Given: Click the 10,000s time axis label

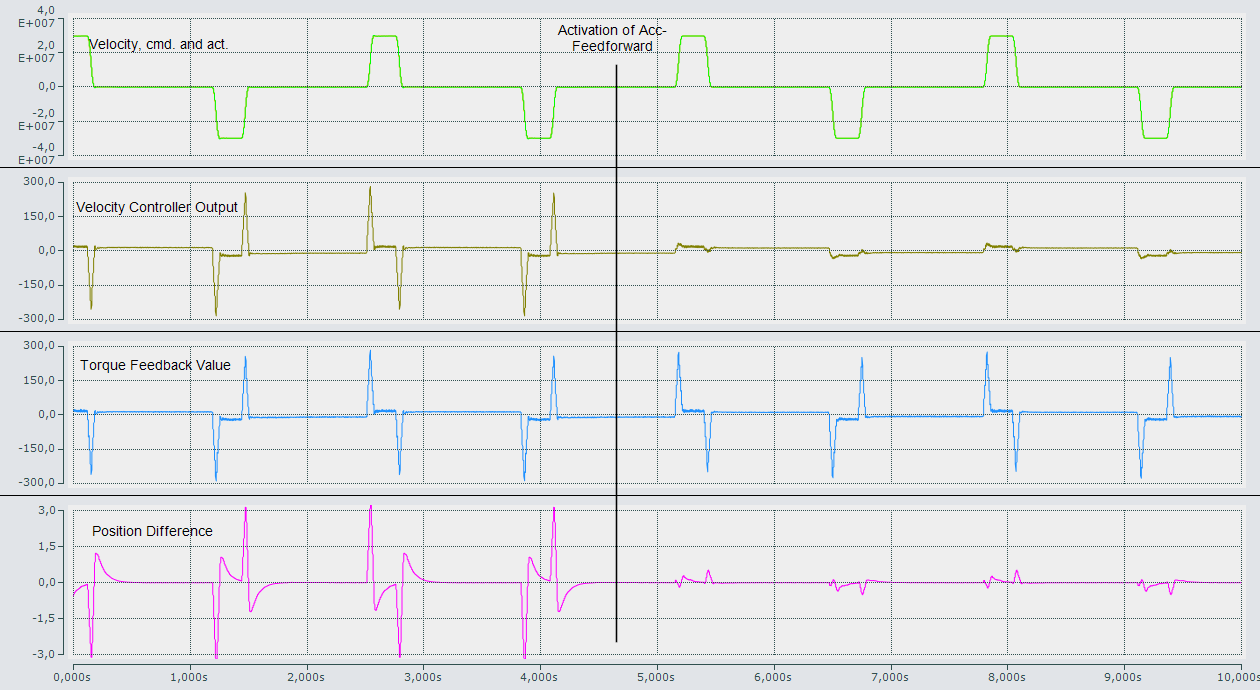Looking at the screenshot, I should tap(1237, 677).
